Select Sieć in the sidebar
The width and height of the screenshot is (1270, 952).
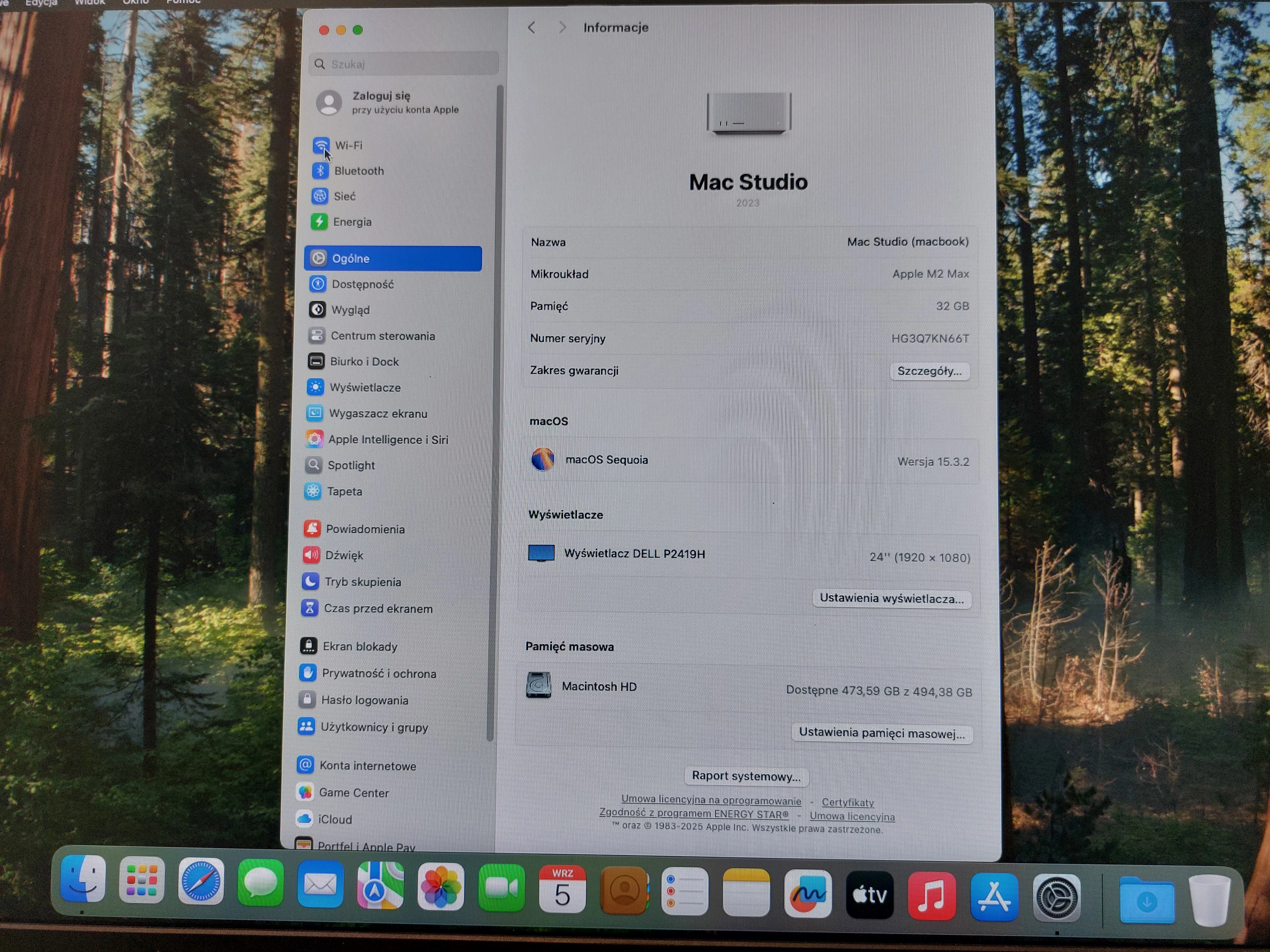pos(334,196)
